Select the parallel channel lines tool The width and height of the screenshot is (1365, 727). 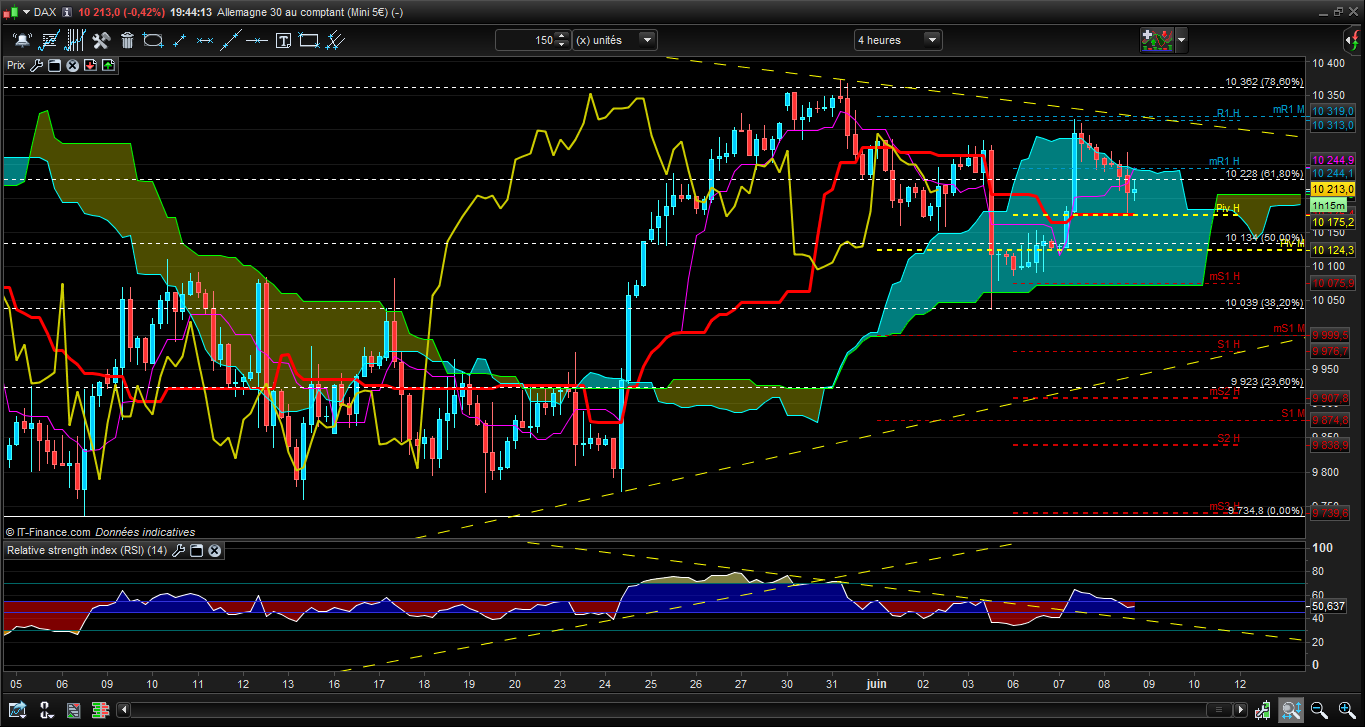pyautogui.click(x=335, y=40)
